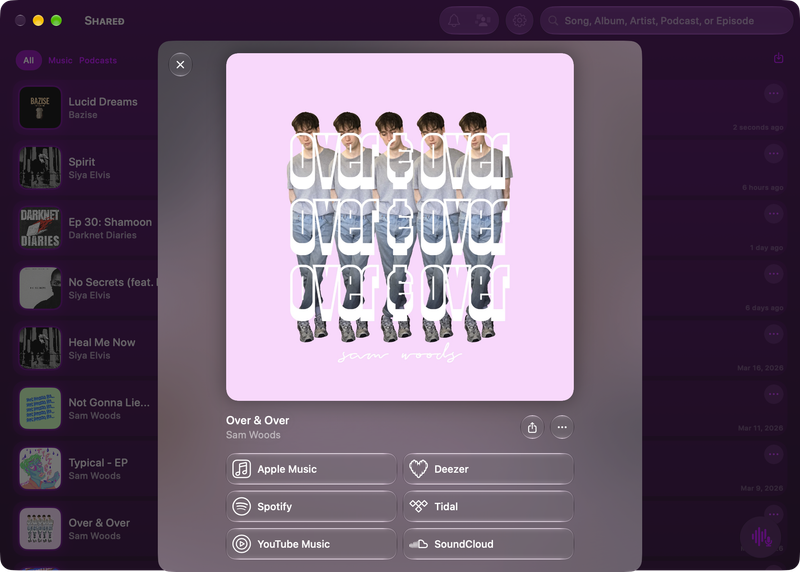The image size is (800, 572).
Task: Share Over & Over via share button
Action: [x=532, y=427]
